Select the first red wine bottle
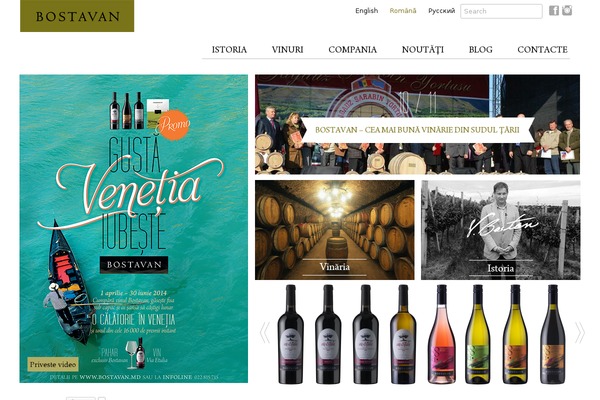Screen dimensions: 600x400 291,334
